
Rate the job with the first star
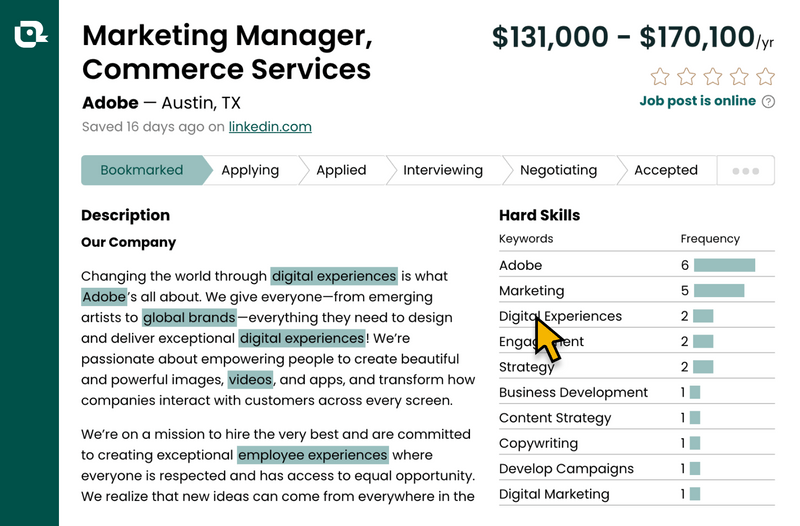click(660, 77)
